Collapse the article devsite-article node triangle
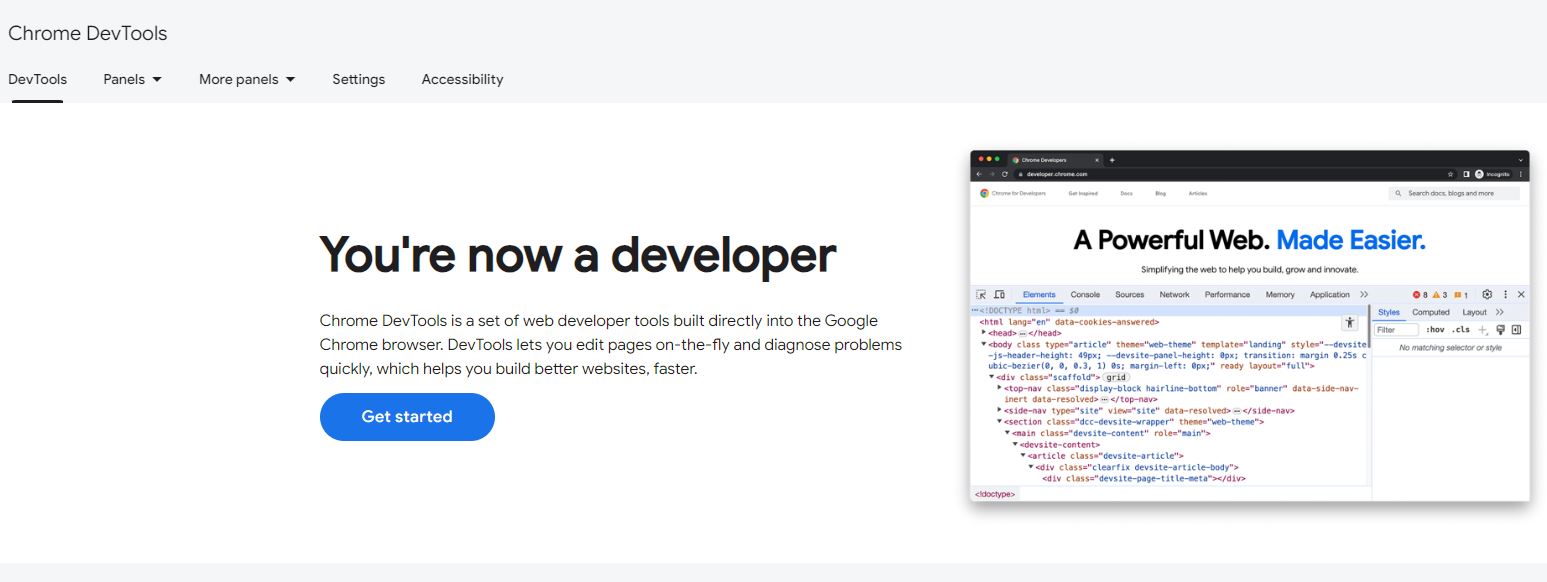The image size is (1547, 582). click(x=1023, y=455)
